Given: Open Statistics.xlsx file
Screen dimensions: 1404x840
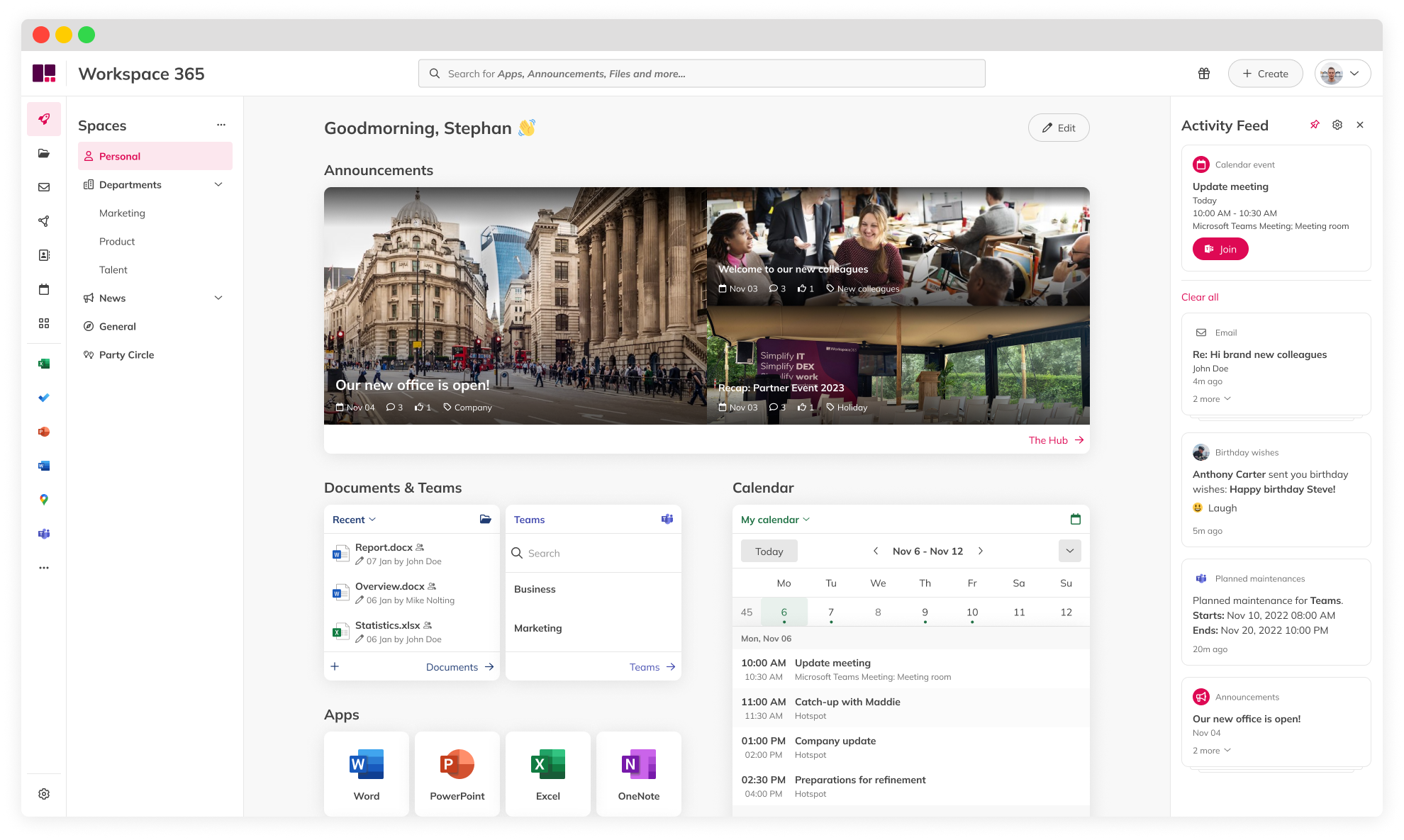Looking at the screenshot, I should pyautogui.click(x=412, y=632).
